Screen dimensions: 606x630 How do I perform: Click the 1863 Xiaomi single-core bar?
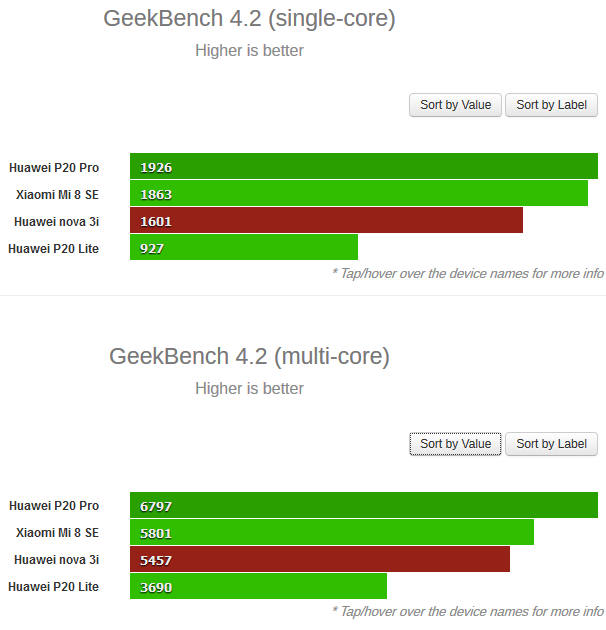[359, 194]
